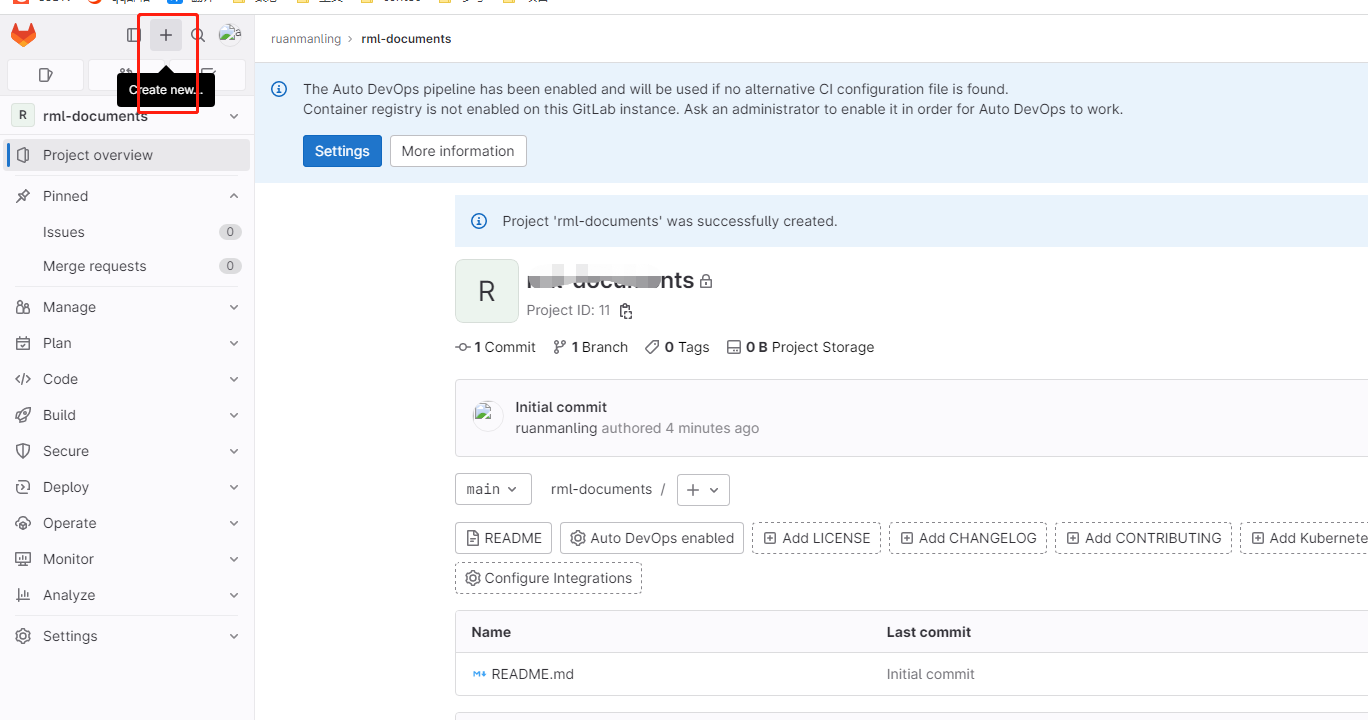
Task: Click the R project avatar in header
Action: pos(487,291)
